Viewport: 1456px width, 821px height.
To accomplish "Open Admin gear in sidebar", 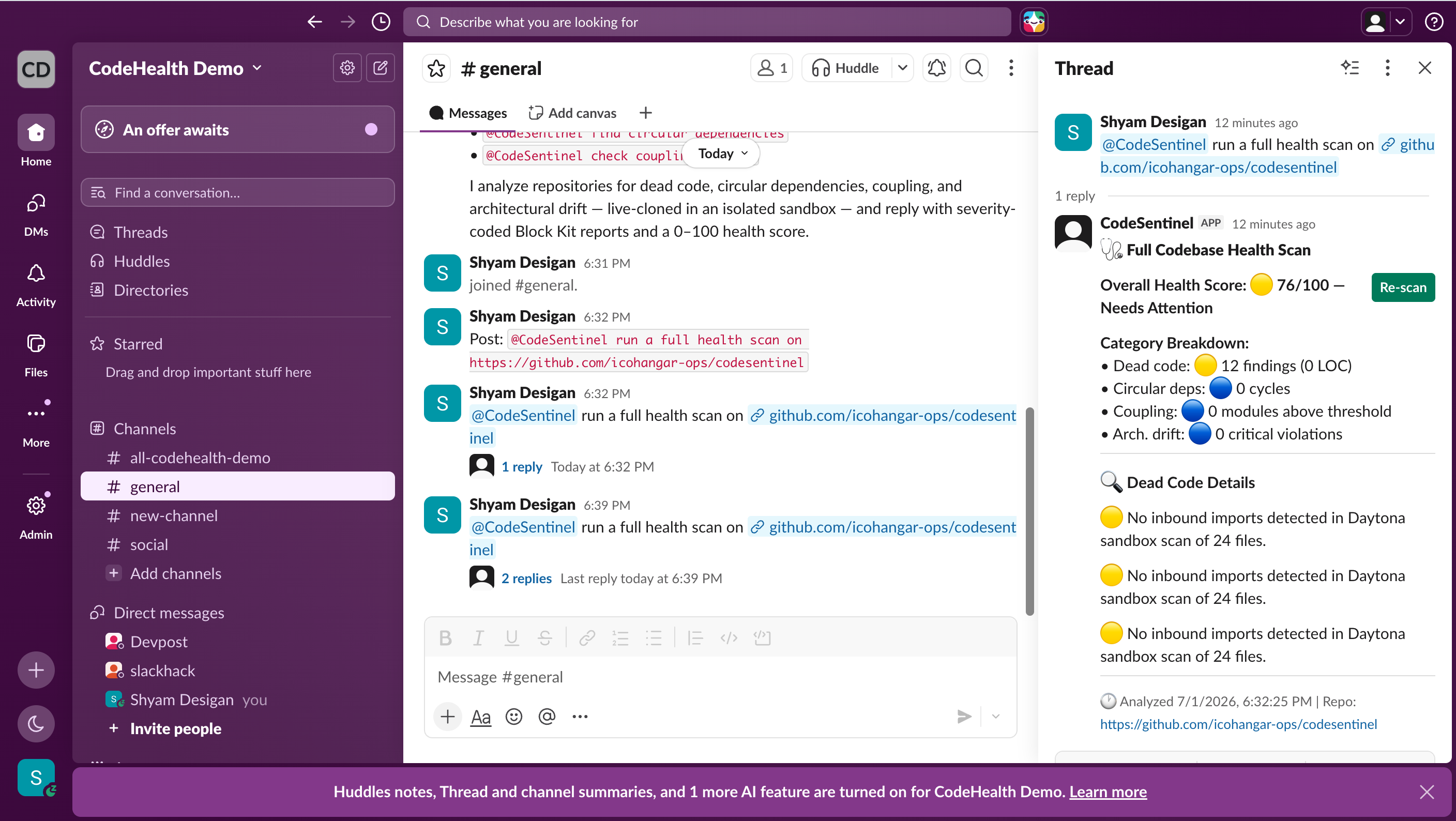I will click(36, 516).
